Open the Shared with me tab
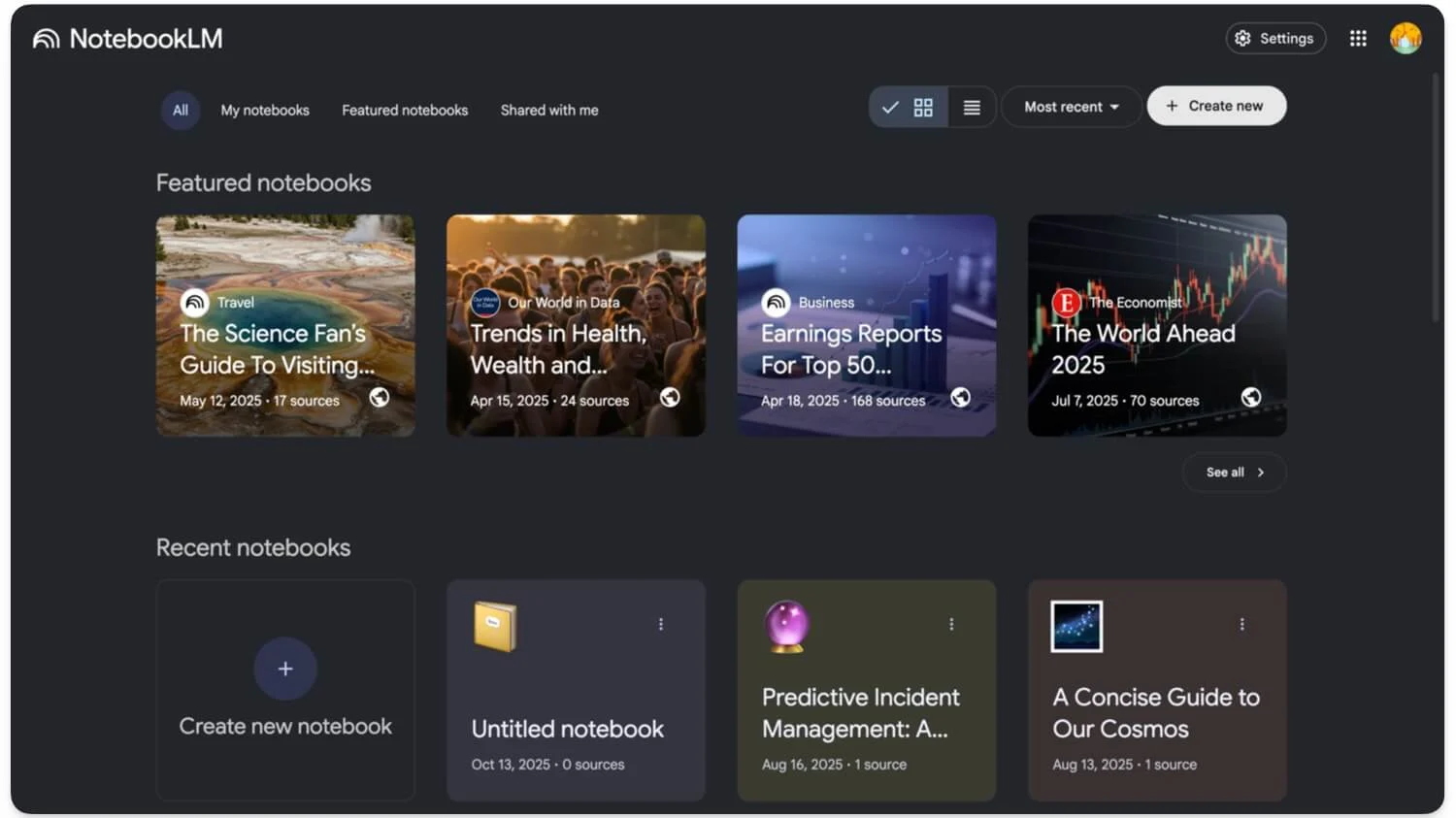Screen dimensions: 1456x818 [549, 111]
